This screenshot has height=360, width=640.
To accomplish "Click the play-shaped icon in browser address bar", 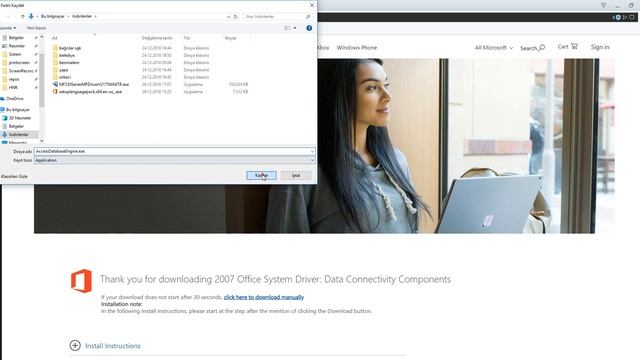I will click(624, 17).
